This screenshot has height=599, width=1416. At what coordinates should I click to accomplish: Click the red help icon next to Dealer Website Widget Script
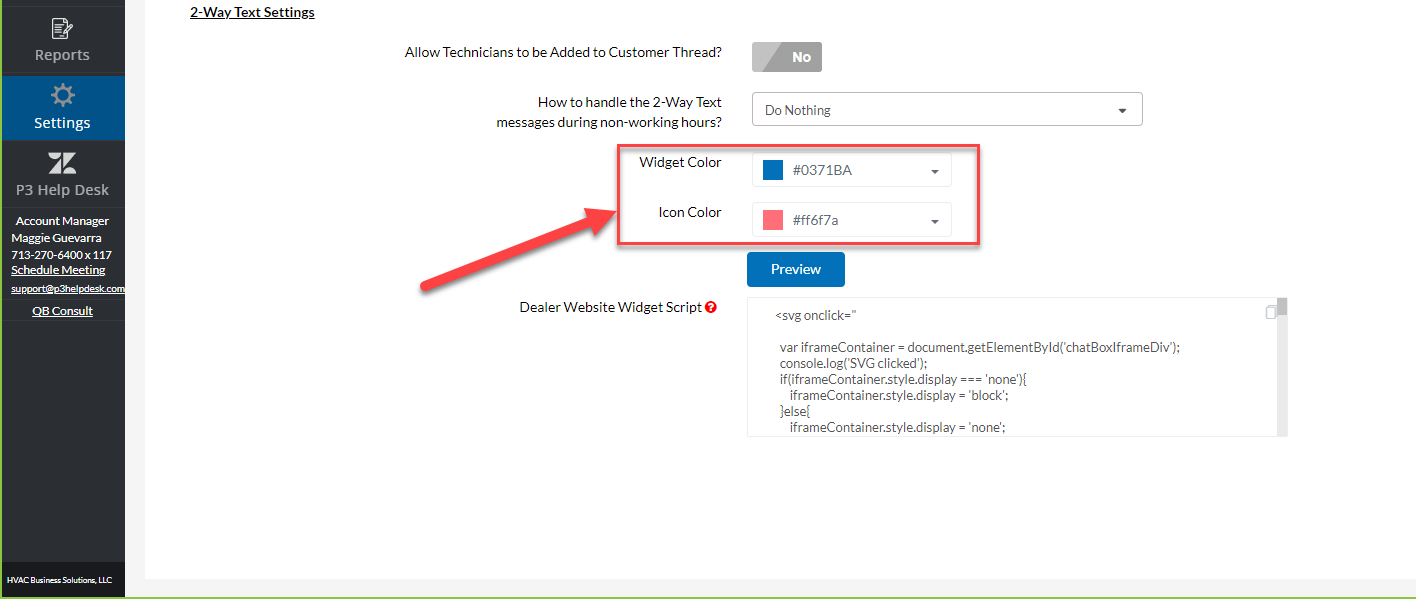coord(711,307)
